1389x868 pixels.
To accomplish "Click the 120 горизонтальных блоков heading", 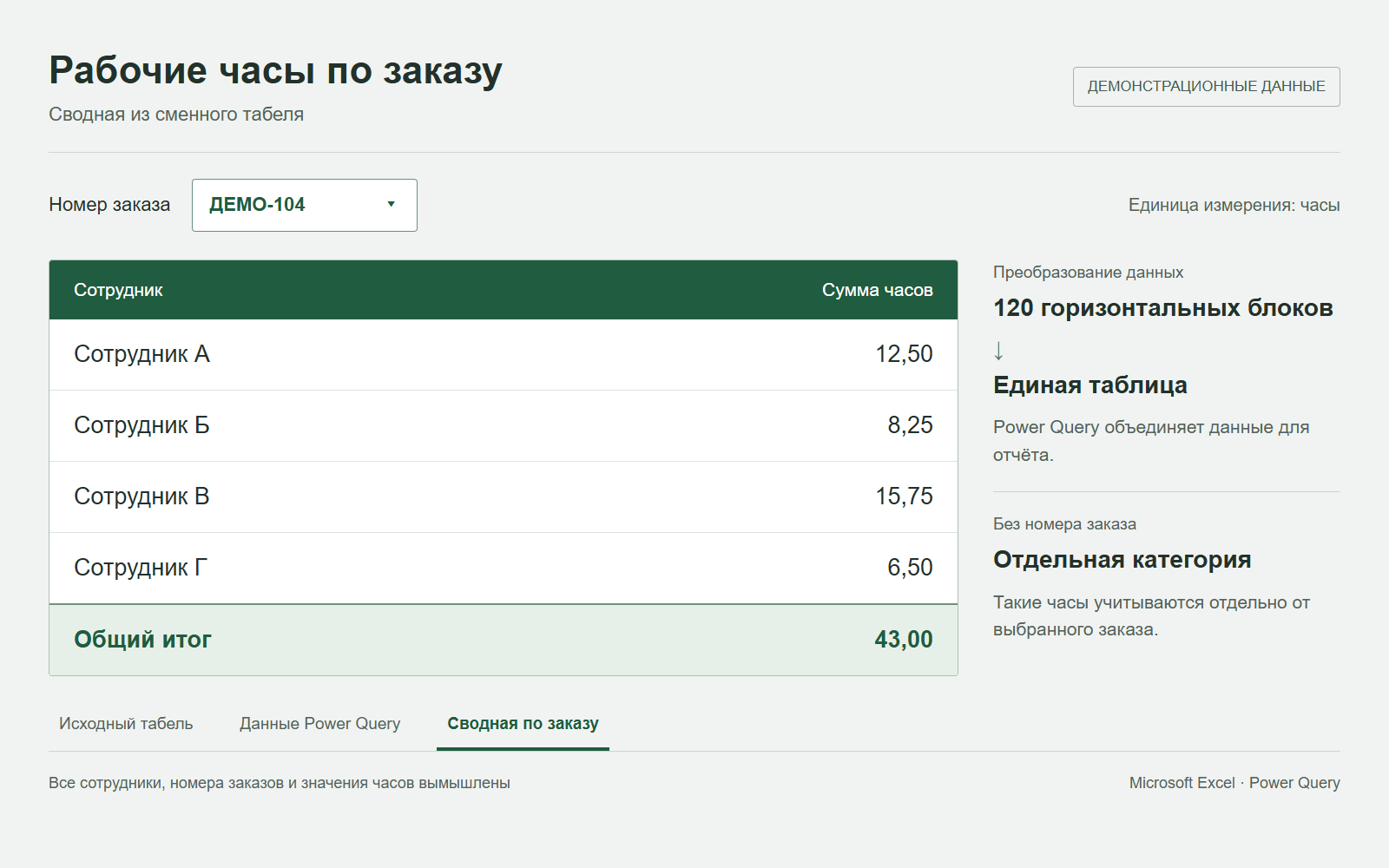I will (x=1162, y=308).
